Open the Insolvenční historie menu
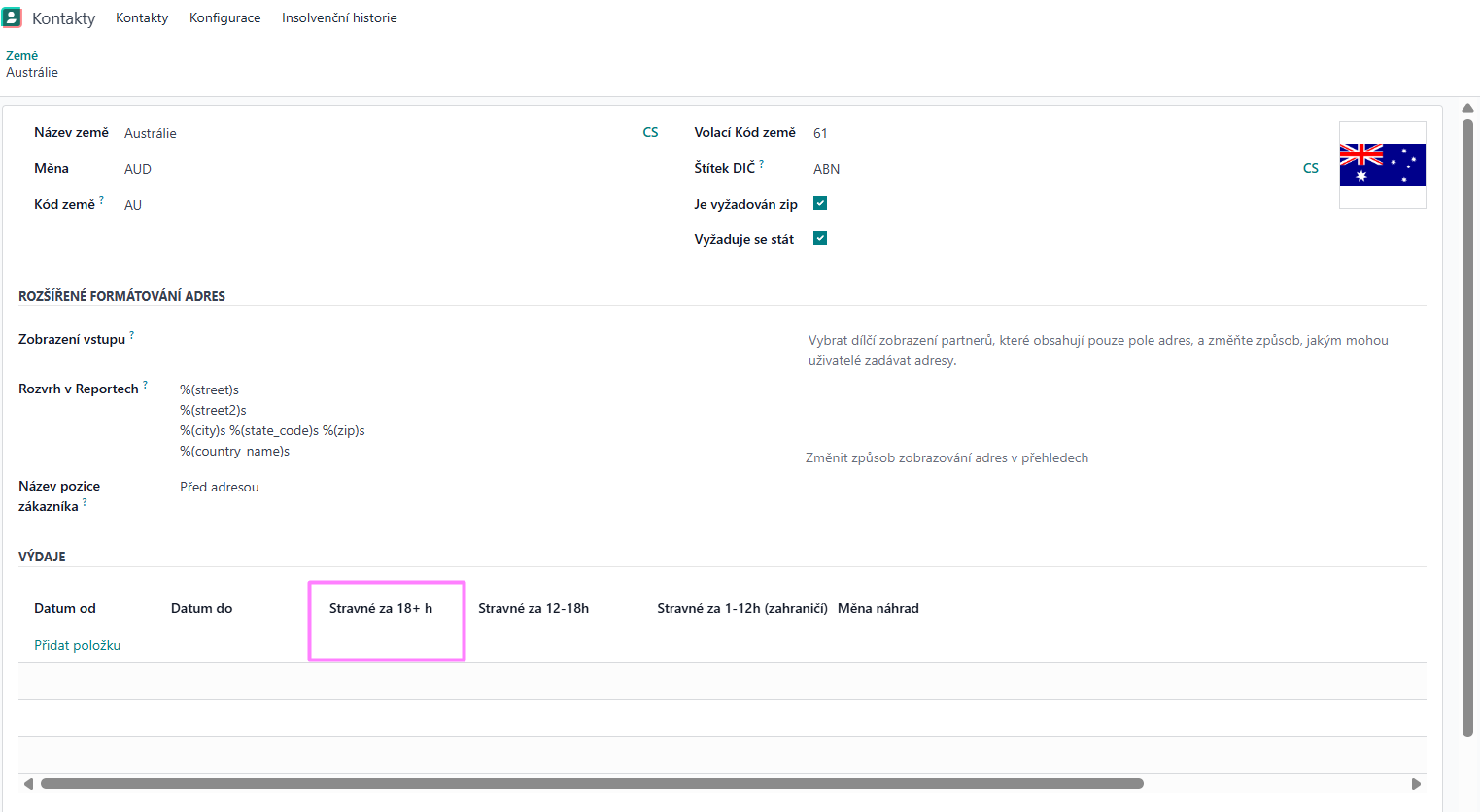 [x=339, y=17]
